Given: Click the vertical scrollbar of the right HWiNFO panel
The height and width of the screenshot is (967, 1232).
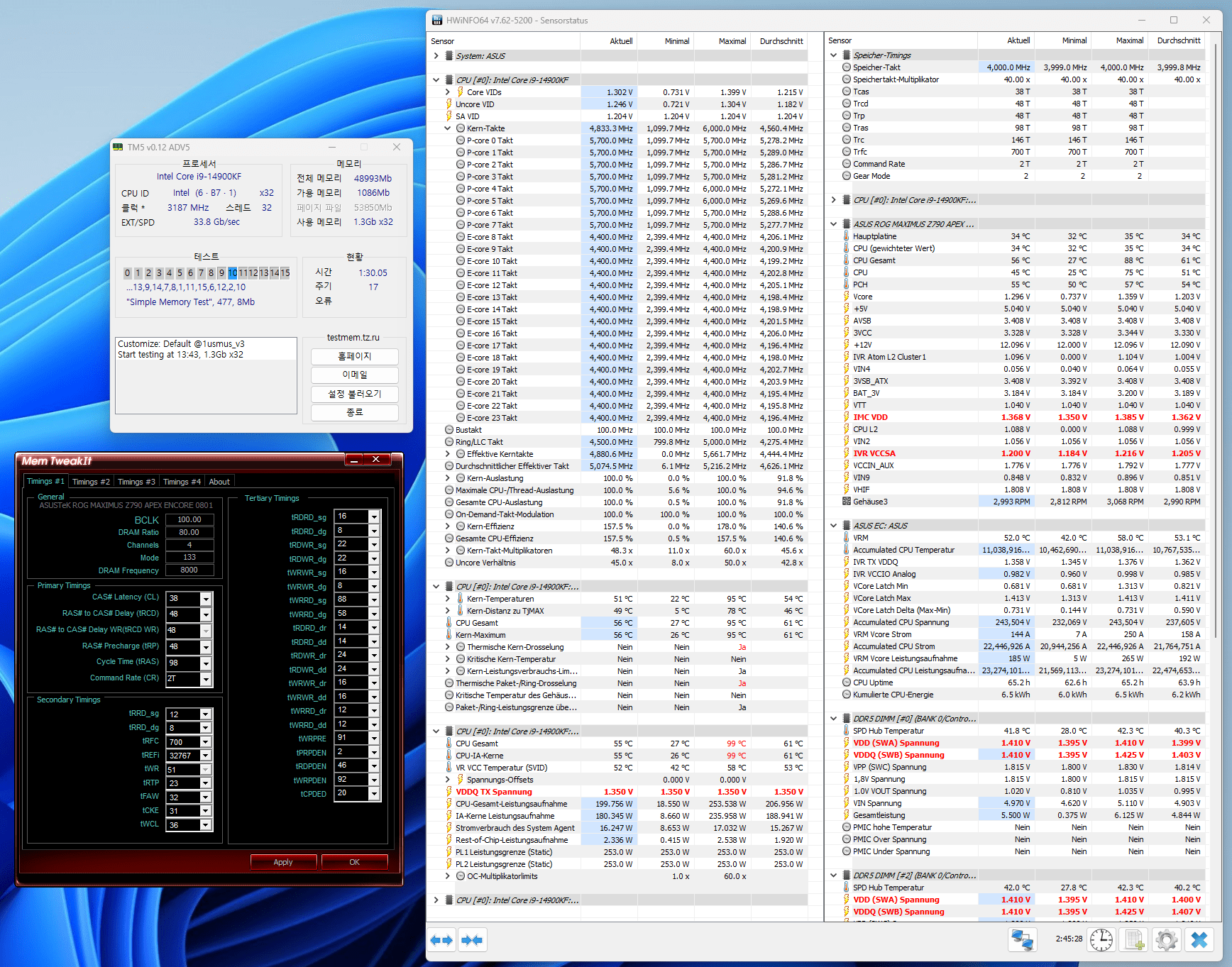Looking at the screenshot, I should 1216,341.
